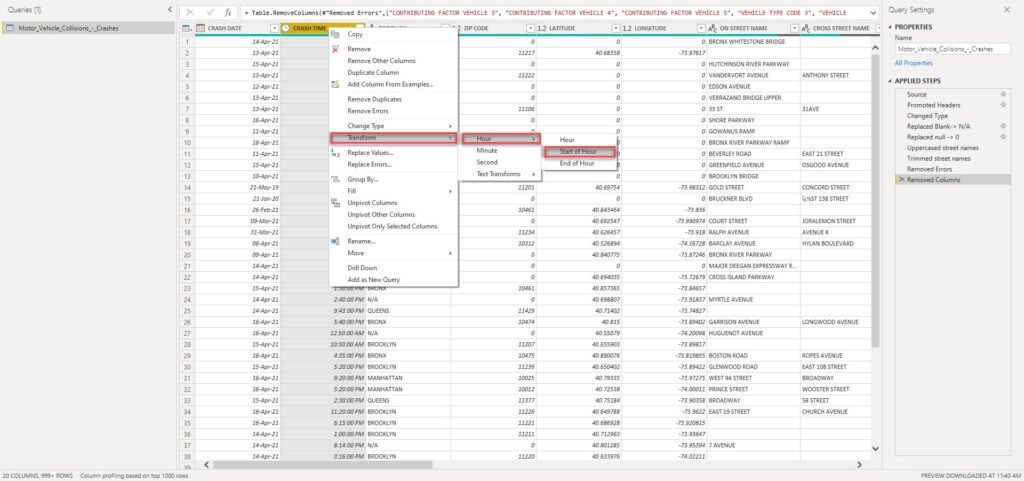Select Remove Duplicates in context menu
Screen dimensions: 1024x481
(x=374, y=99)
